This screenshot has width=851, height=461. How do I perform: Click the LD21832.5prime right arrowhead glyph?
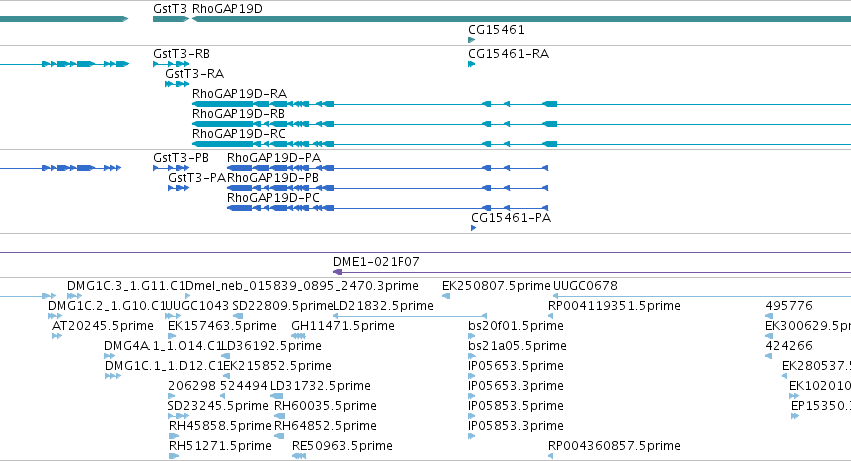pos(485,316)
